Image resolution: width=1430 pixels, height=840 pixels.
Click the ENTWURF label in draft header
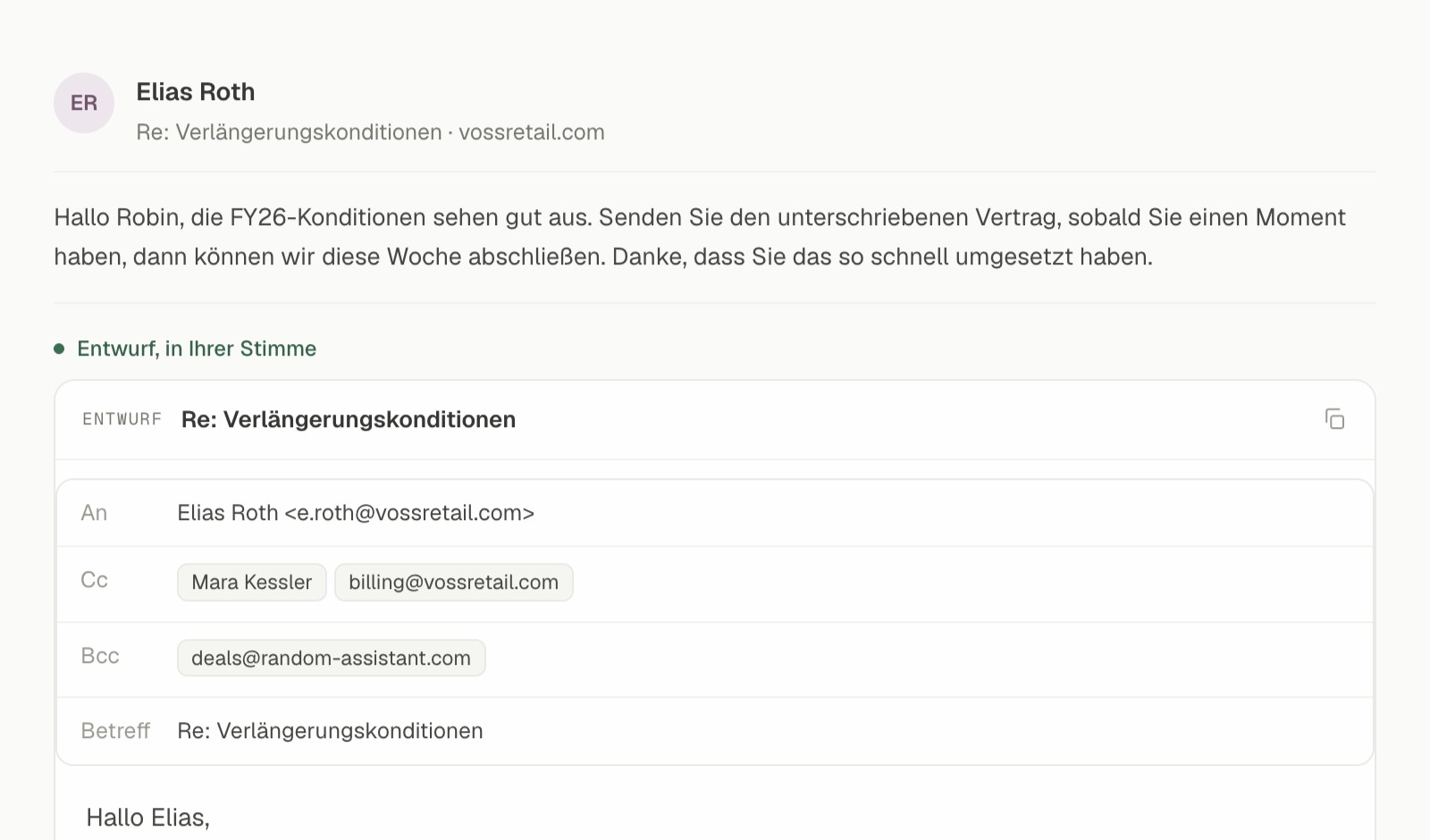coord(122,419)
